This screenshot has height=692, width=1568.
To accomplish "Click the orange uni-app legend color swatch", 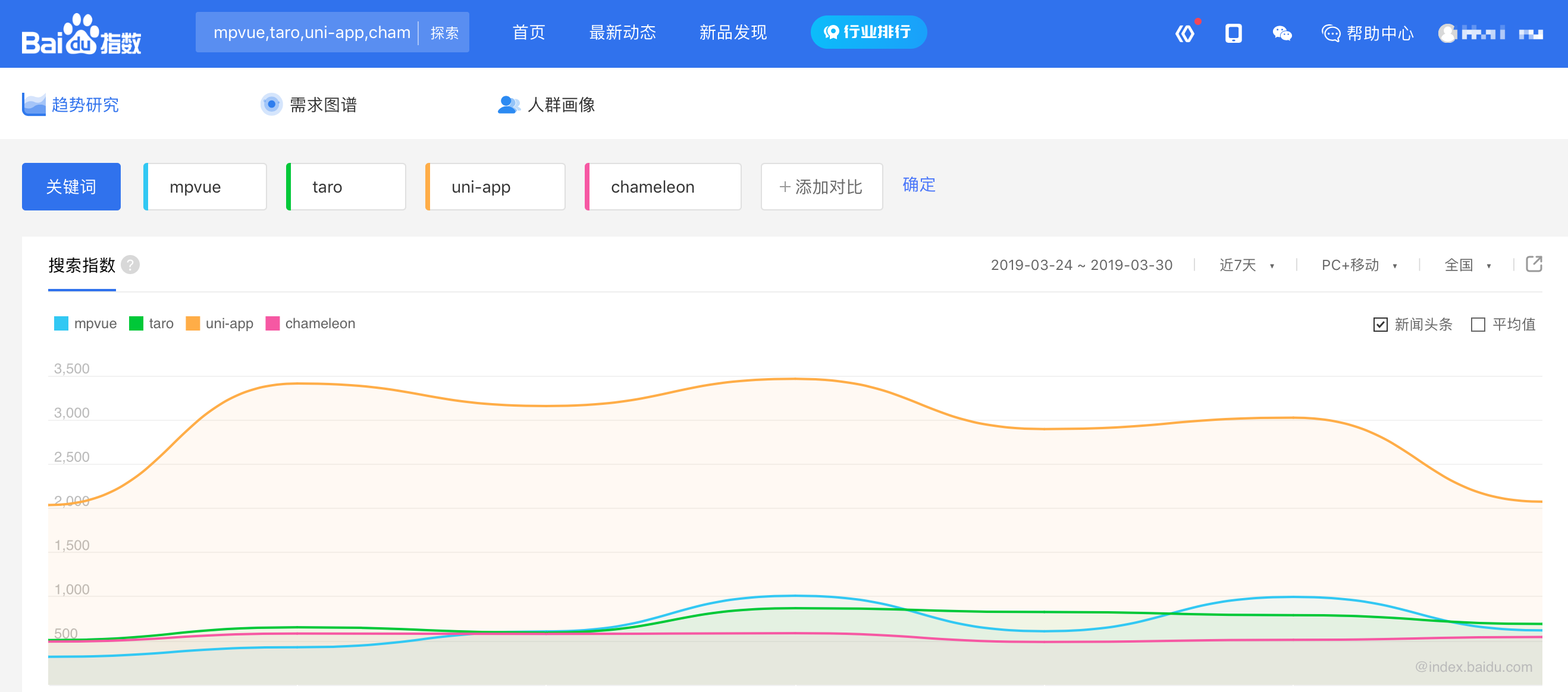I will point(192,323).
